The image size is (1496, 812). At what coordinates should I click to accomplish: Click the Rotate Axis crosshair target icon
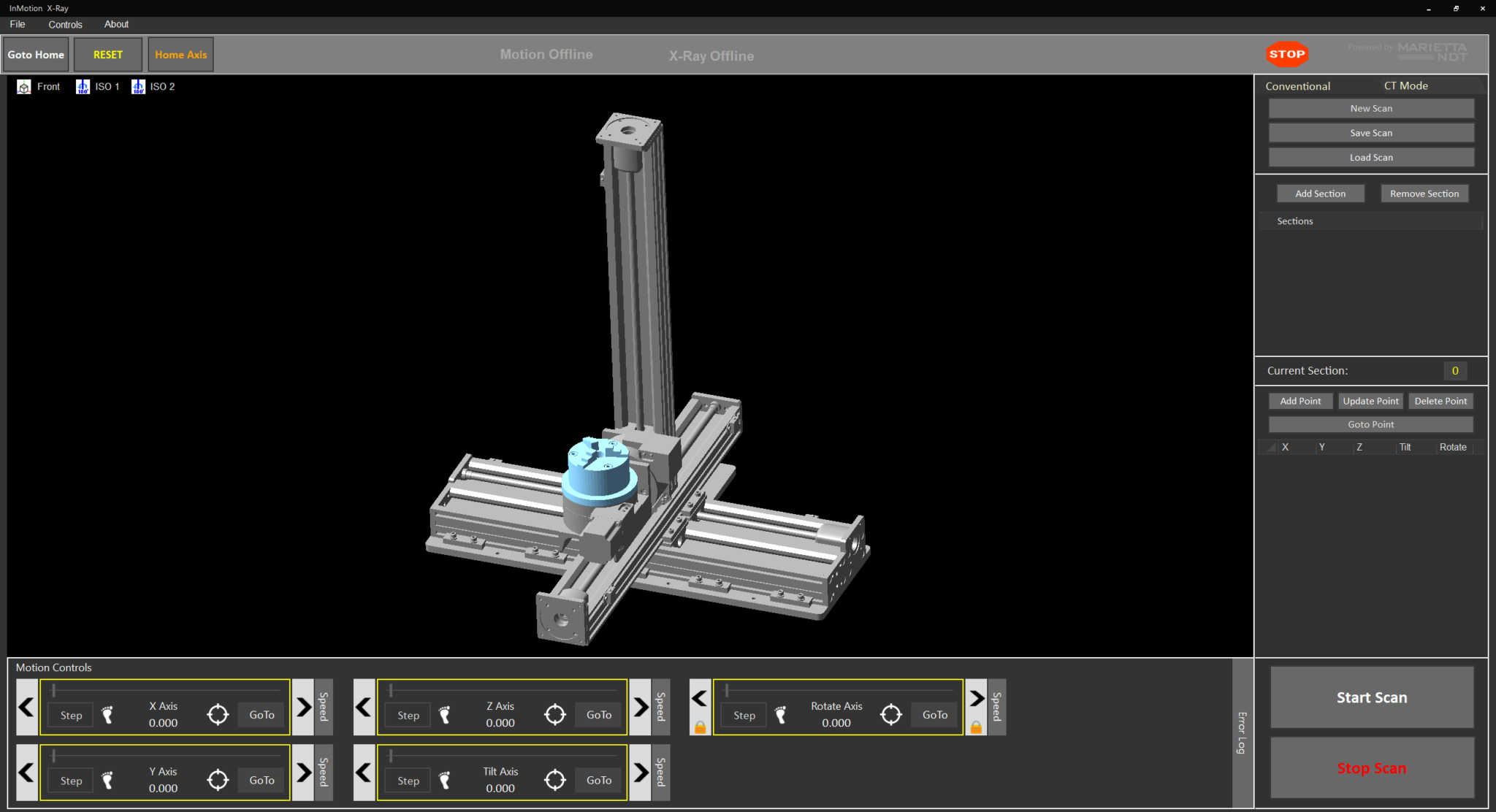891,715
